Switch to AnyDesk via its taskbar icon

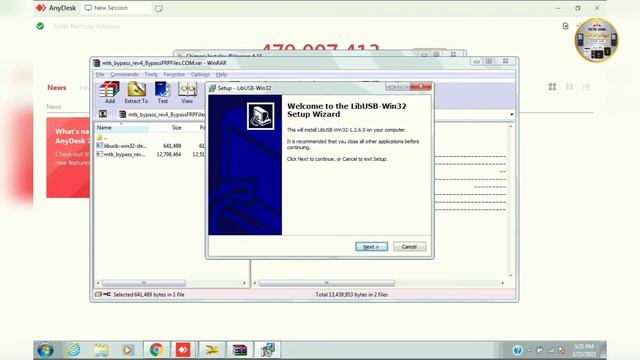(x=183, y=350)
